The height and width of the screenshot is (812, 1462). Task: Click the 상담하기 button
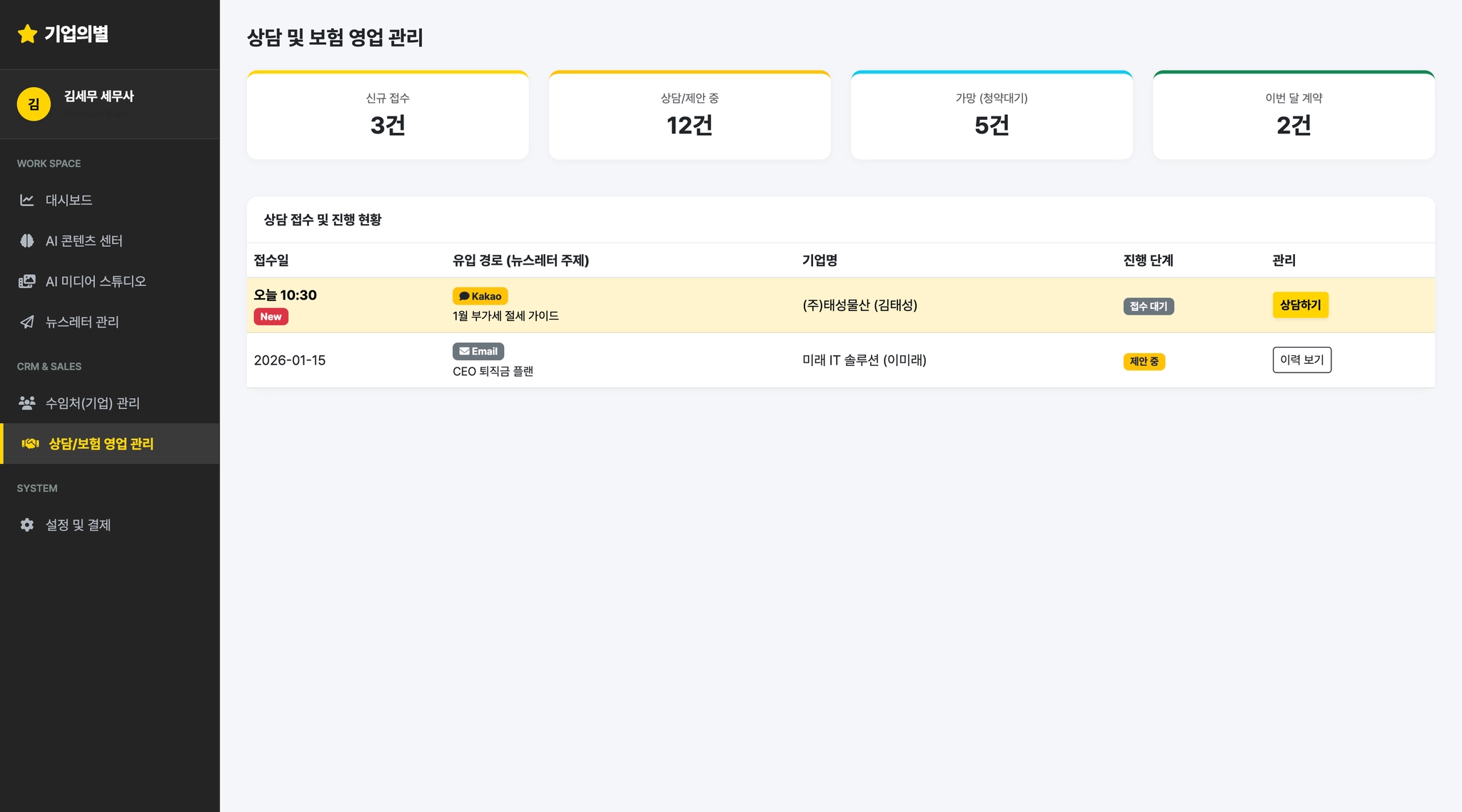pyautogui.click(x=1300, y=305)
